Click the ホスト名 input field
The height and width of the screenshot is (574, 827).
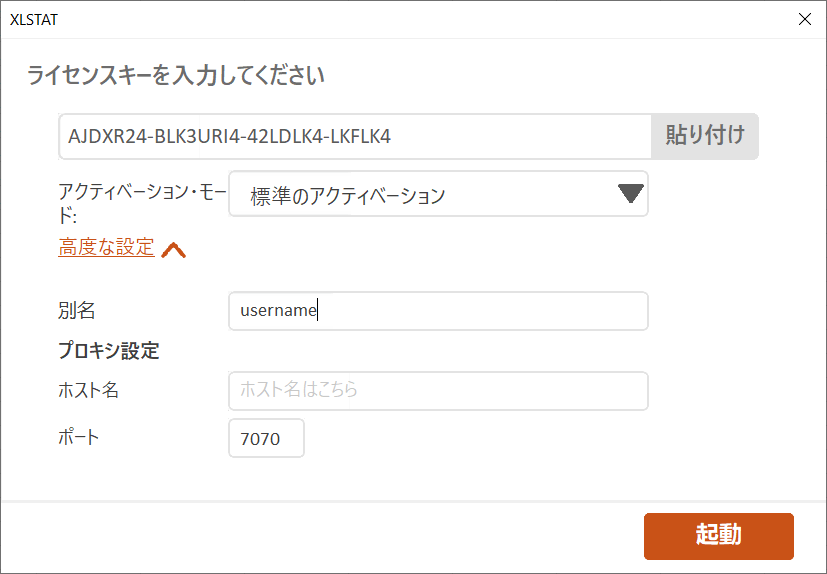[438, 391]
